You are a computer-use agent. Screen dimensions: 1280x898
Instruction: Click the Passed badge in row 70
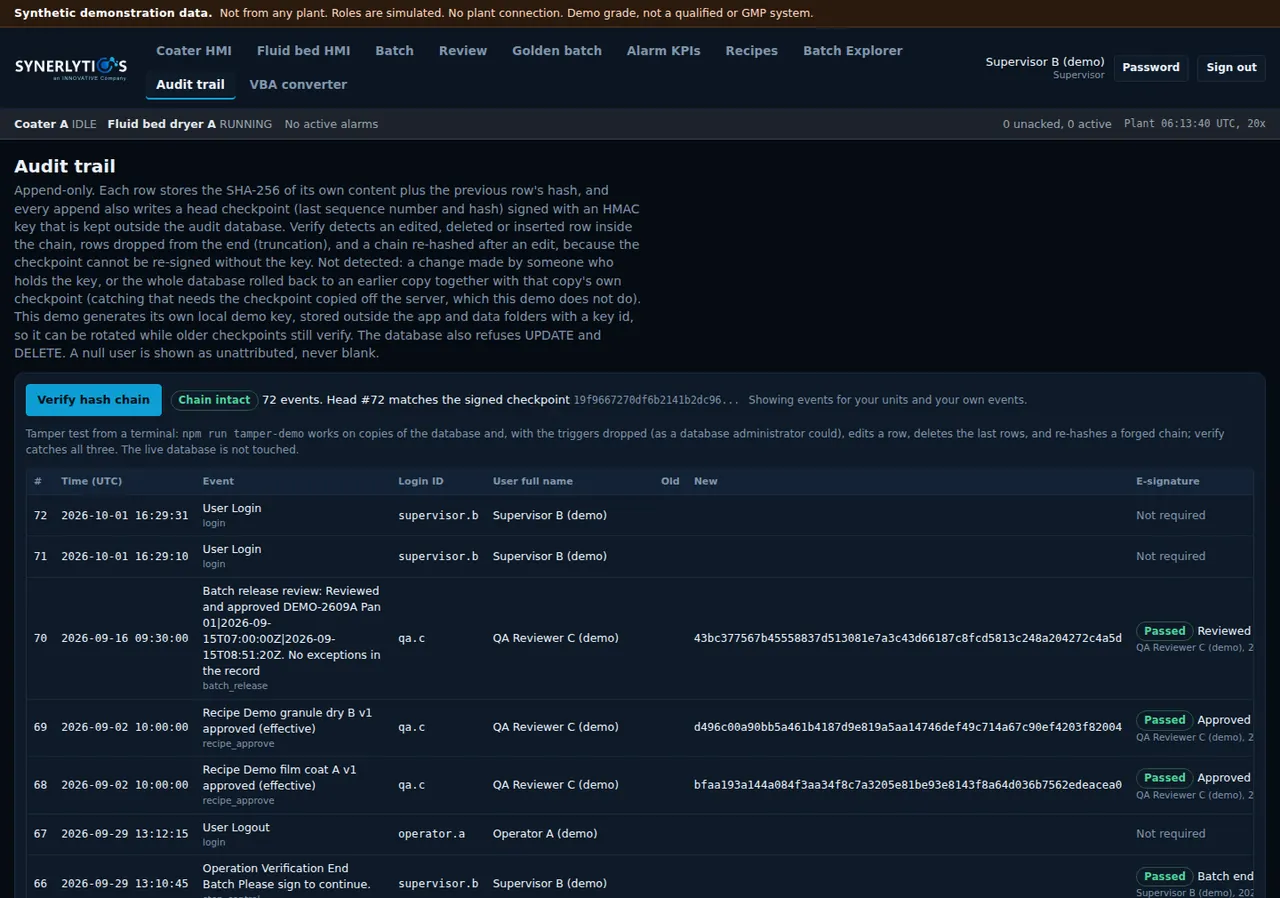click(x=1164, y=631)
